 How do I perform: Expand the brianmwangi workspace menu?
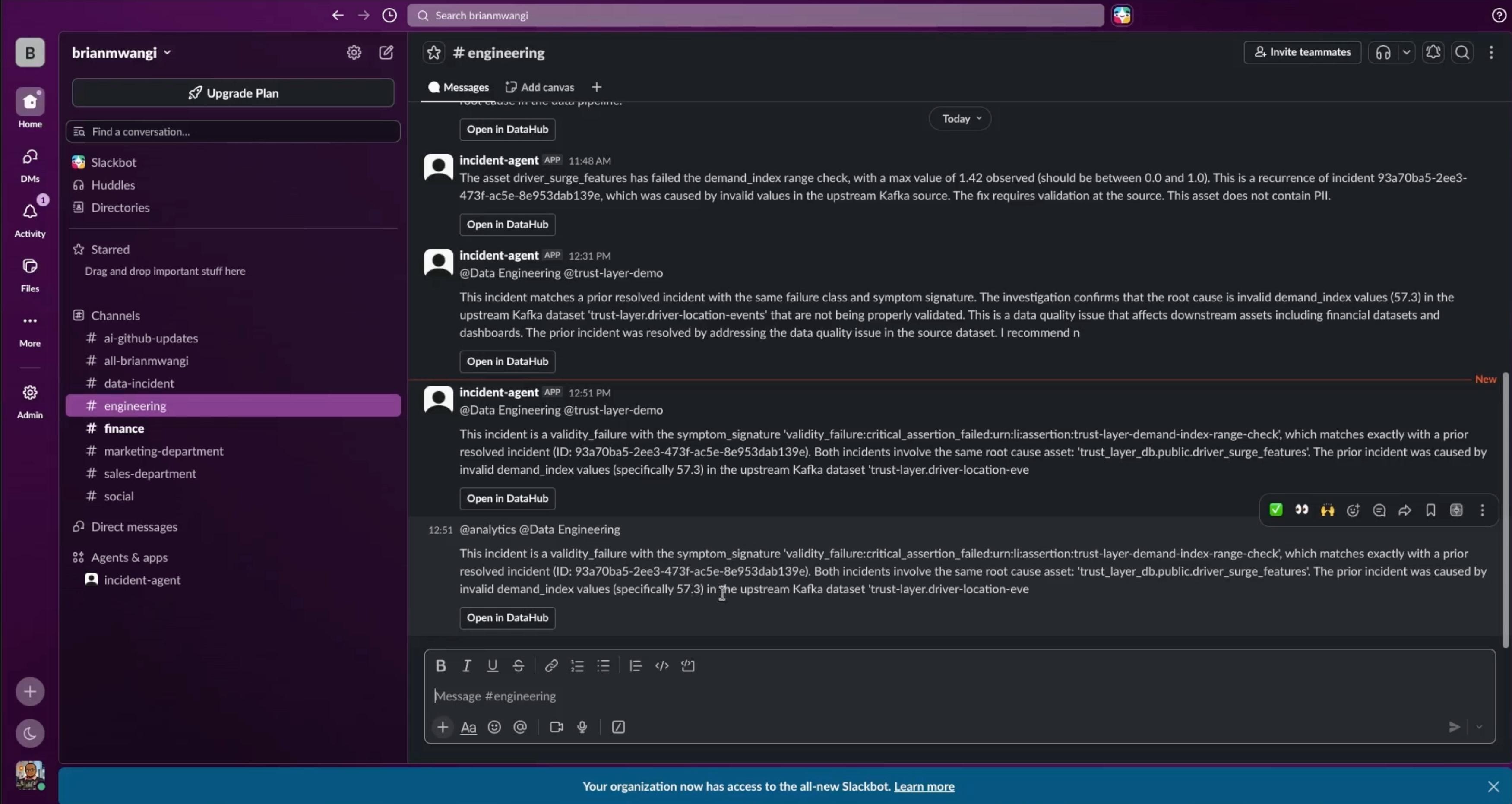(121, 52)
